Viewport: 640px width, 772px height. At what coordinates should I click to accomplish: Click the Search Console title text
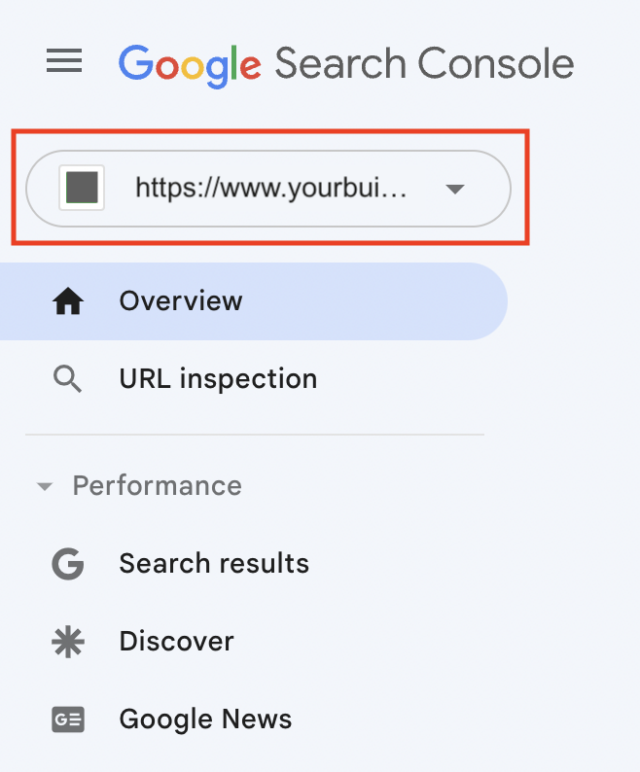click(x=424, y=65)
